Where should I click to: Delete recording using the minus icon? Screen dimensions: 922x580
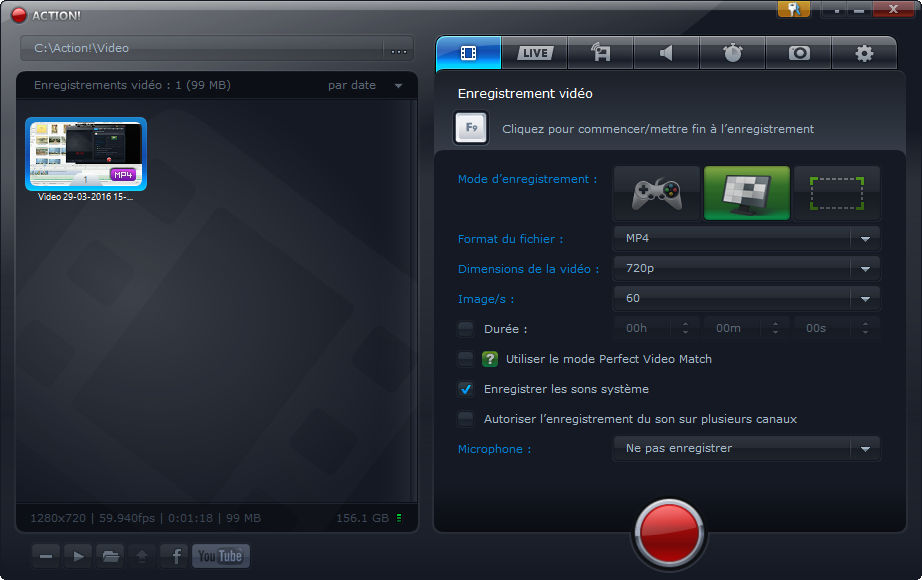(x=45, y=555)
